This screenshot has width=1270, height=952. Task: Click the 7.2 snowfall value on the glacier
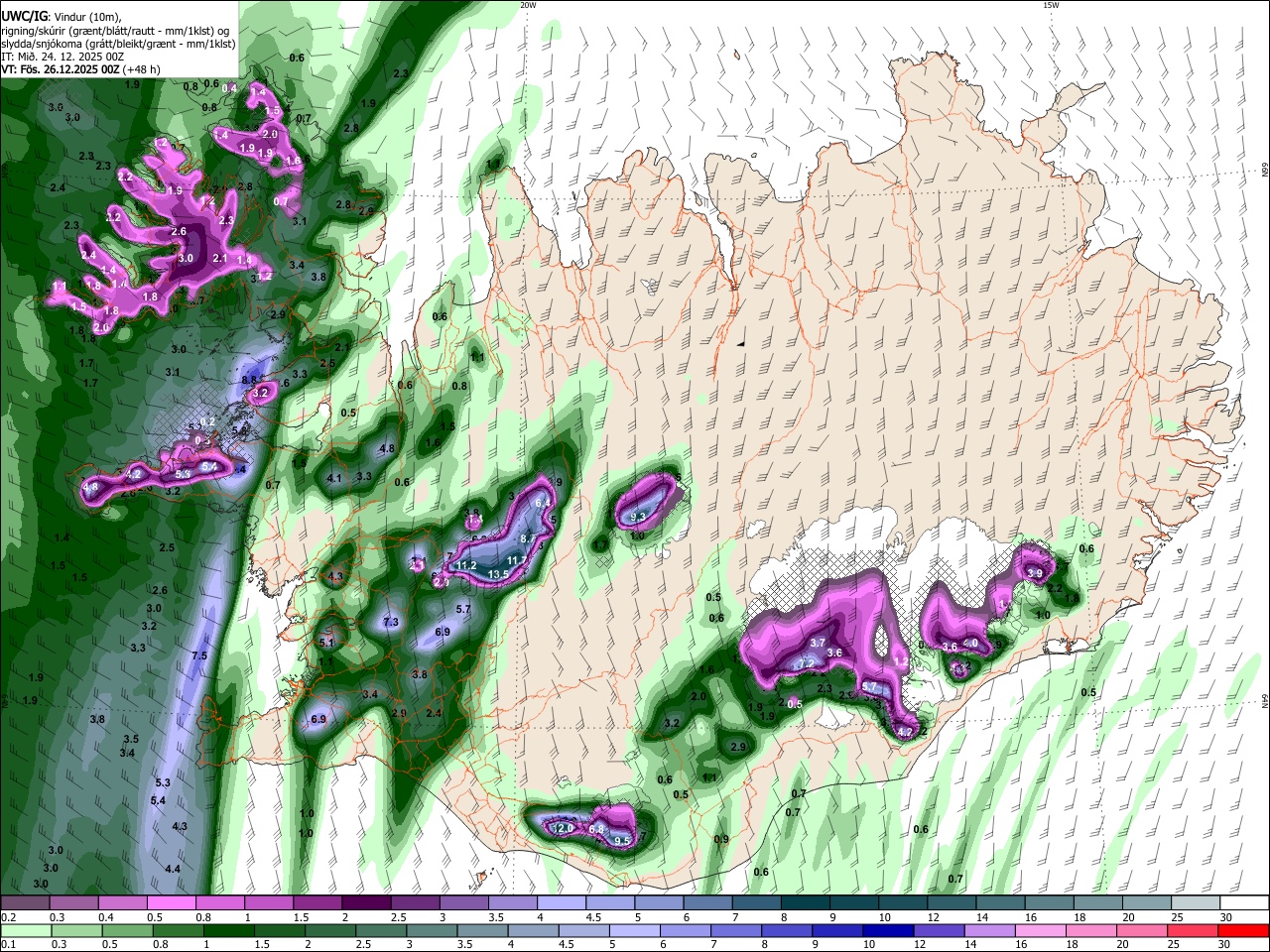coord(807,663)
